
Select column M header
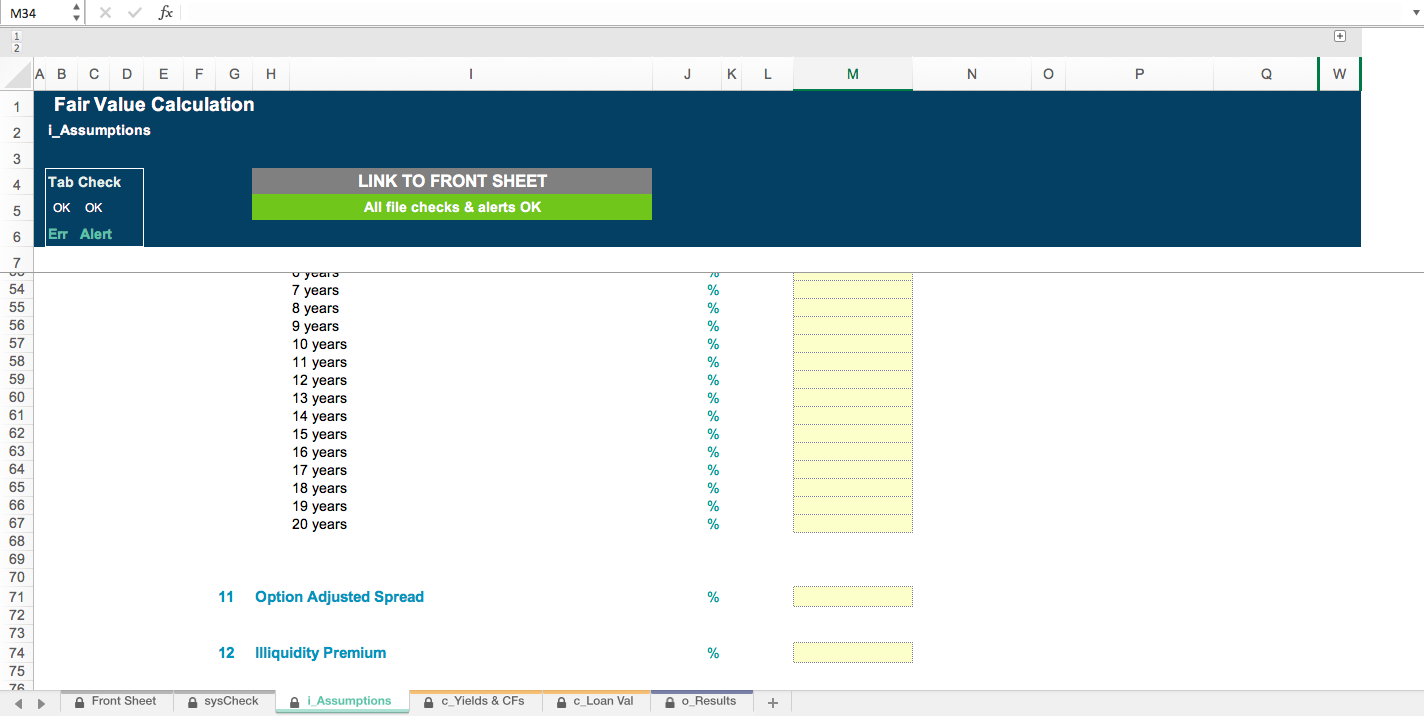(x=852, y=74)
